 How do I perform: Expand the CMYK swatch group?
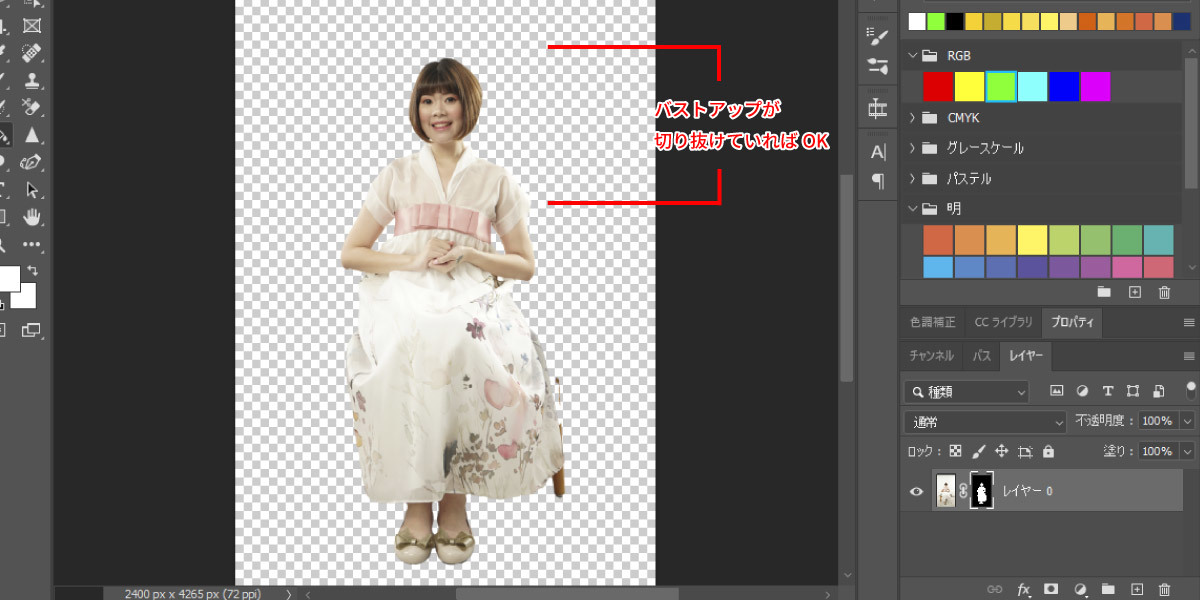click(912, 117)
